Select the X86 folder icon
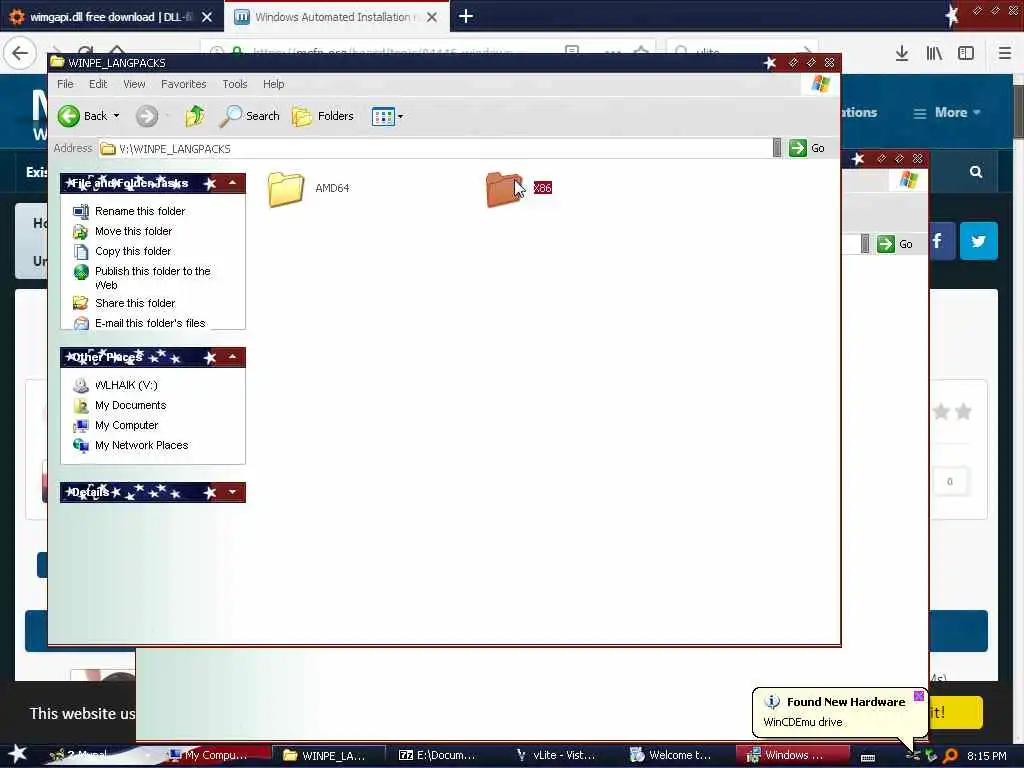The width and height of the screenshot is (1024, 768). [x=504, y=189]
